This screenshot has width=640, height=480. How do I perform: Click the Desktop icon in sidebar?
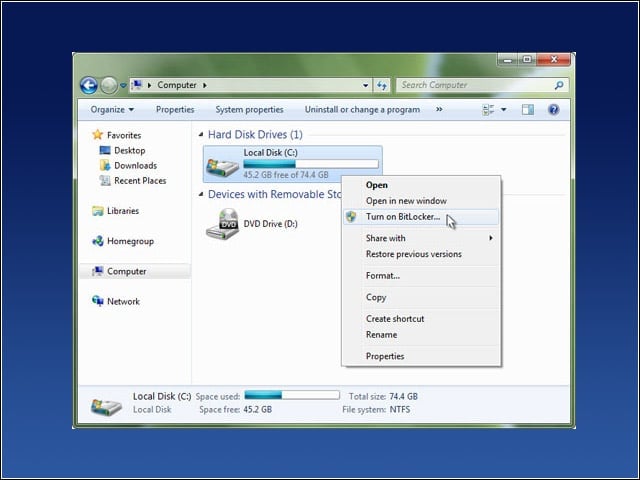click(x=105, y=150)
